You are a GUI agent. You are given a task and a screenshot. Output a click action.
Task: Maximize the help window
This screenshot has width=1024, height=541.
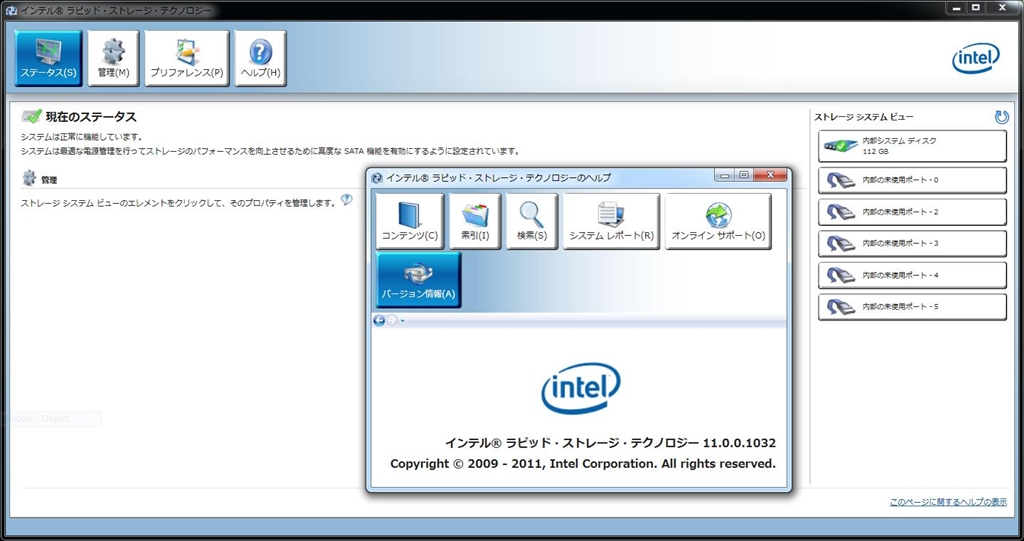743,175
